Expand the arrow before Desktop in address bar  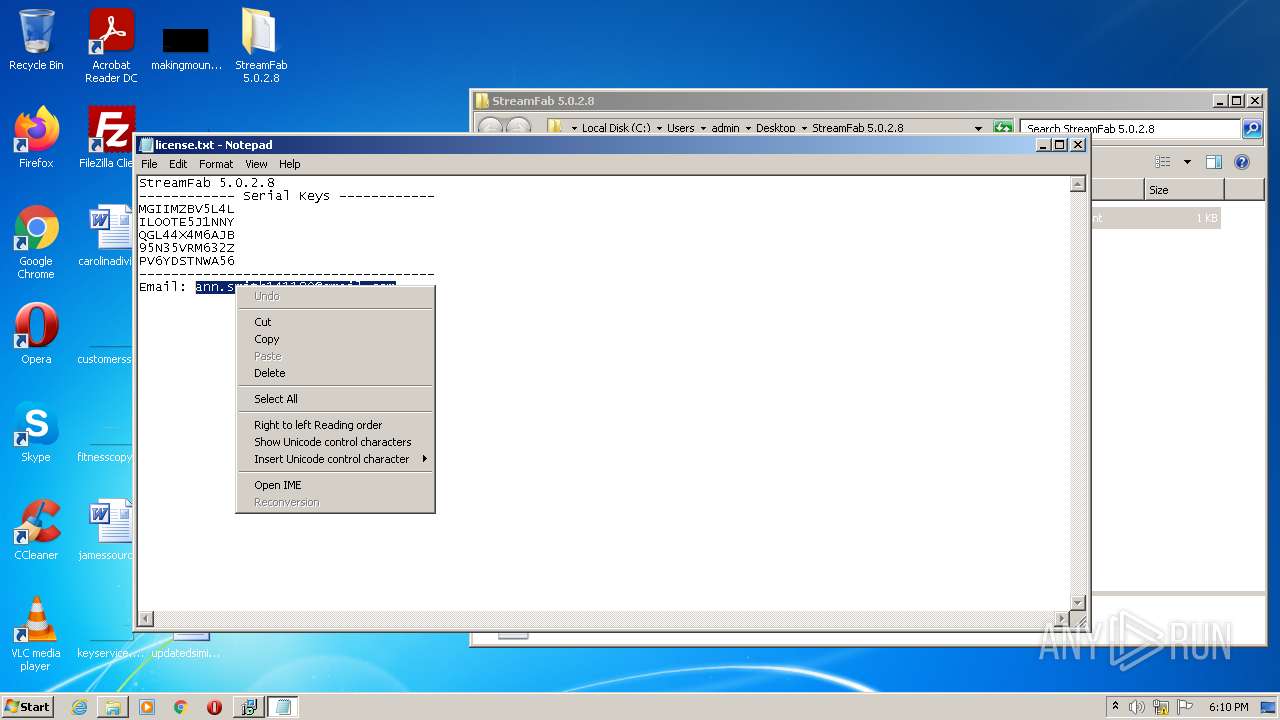tap(747, 128)
